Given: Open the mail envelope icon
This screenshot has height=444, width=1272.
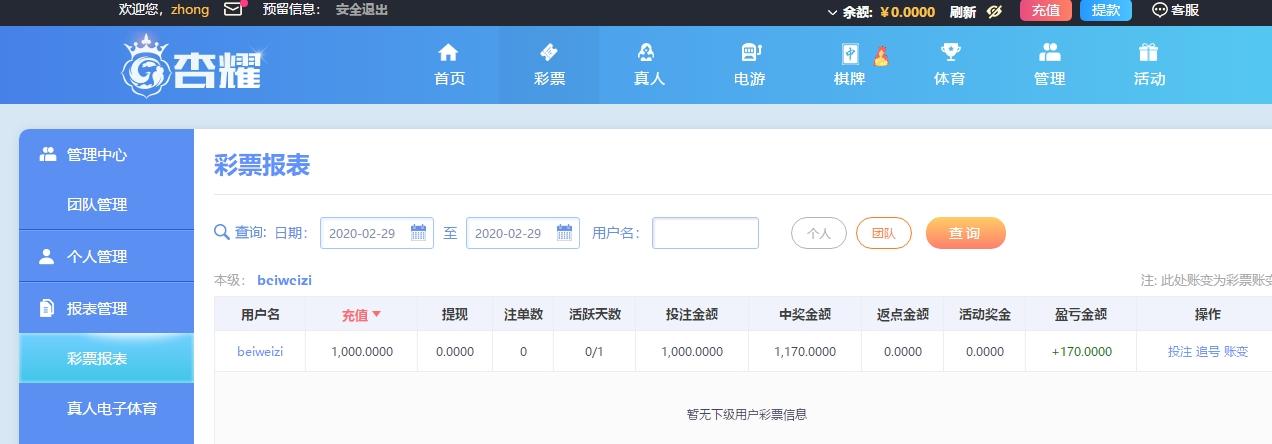Looking at the screenshot, I should (233, 10).
